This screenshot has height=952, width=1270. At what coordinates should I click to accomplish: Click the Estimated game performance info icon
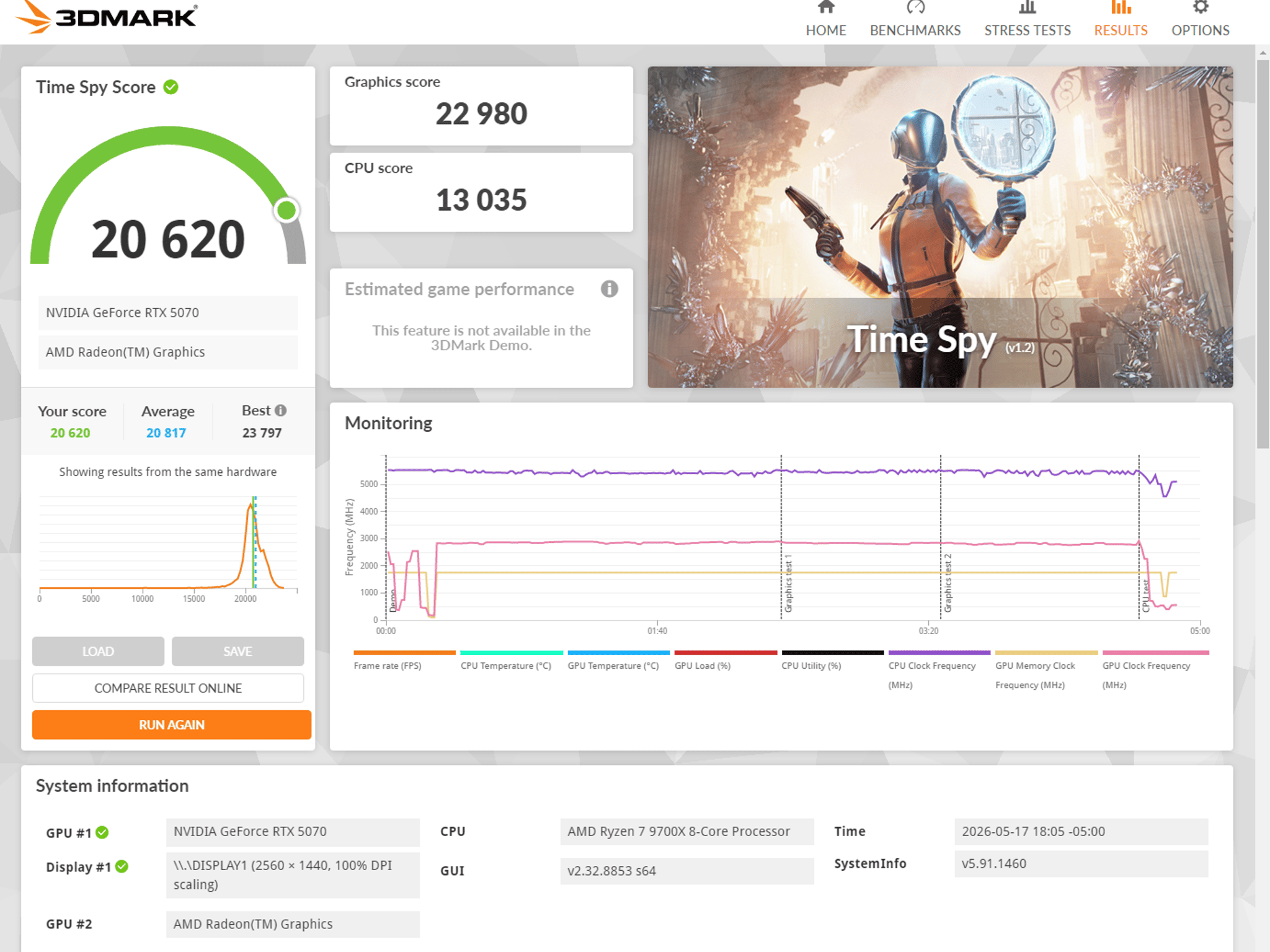click(x=609, y=289)
